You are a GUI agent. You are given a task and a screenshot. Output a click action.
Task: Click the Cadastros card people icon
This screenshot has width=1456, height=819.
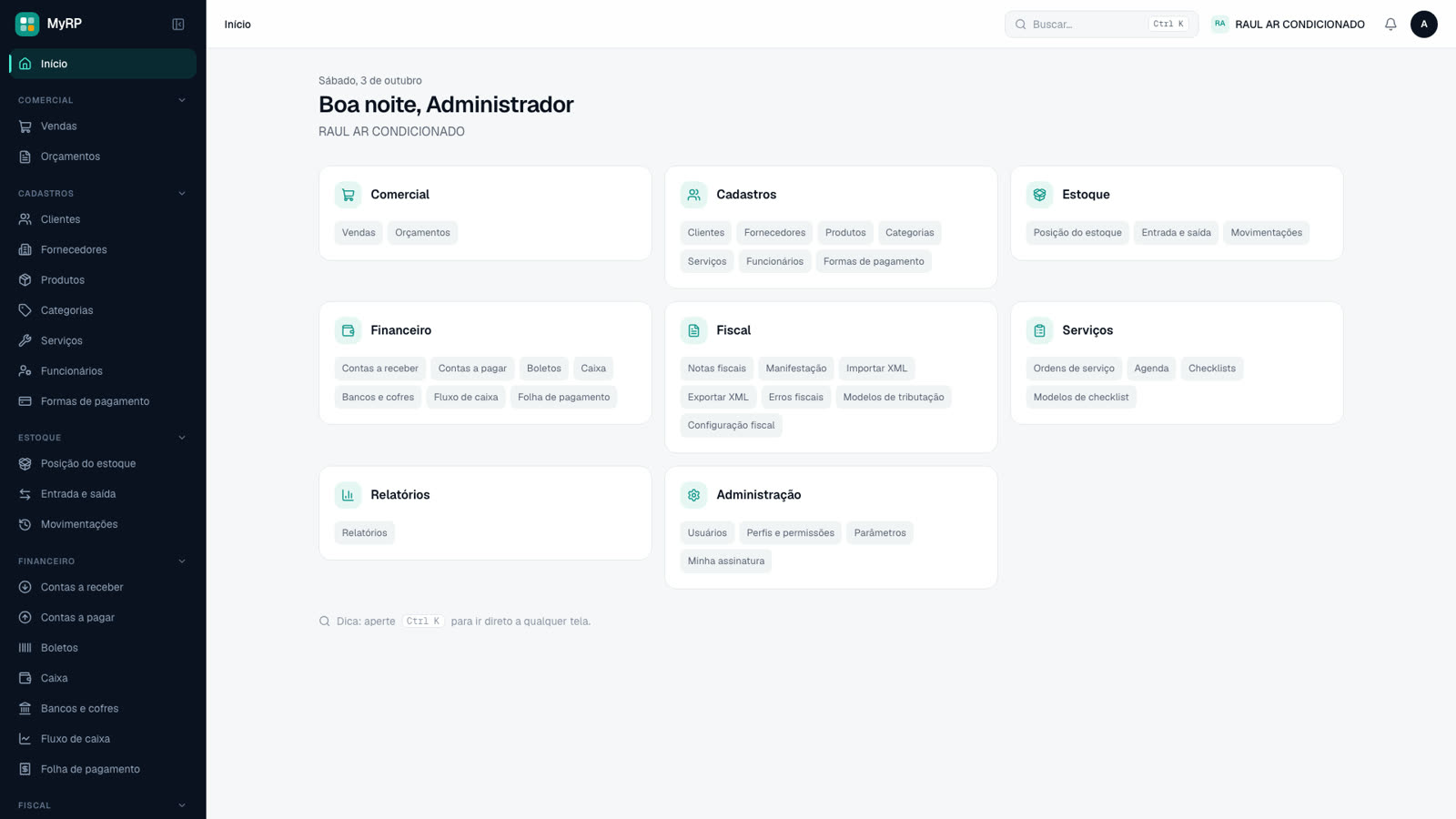693,195
